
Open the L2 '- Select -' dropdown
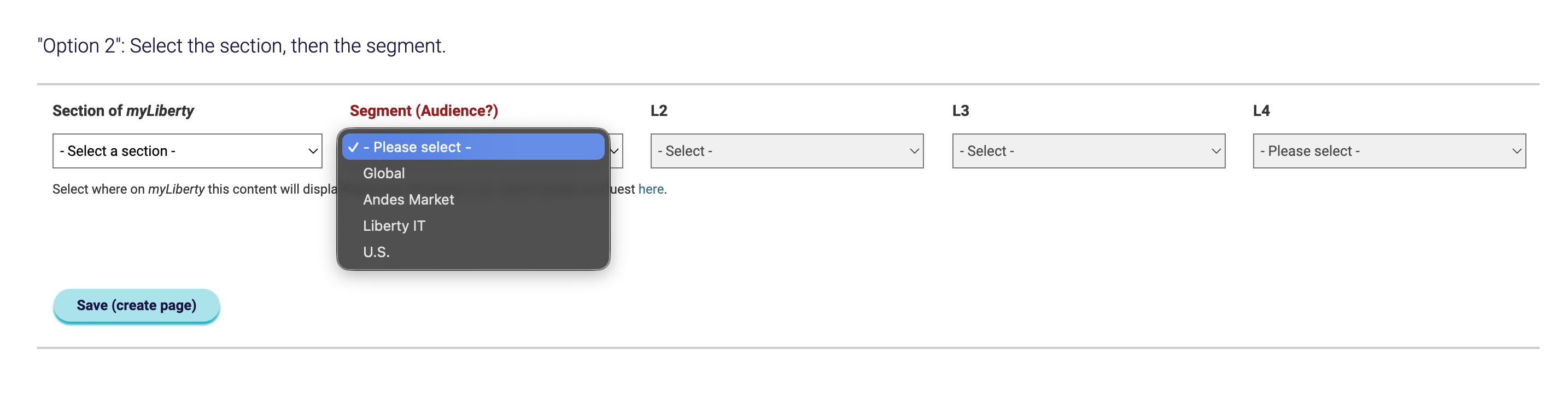click(786, 151)
